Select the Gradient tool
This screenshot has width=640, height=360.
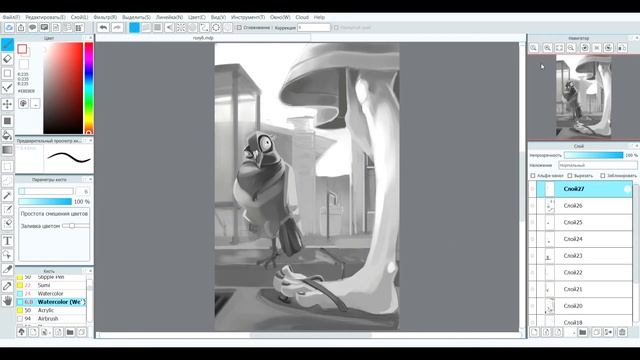click(7, 150)
